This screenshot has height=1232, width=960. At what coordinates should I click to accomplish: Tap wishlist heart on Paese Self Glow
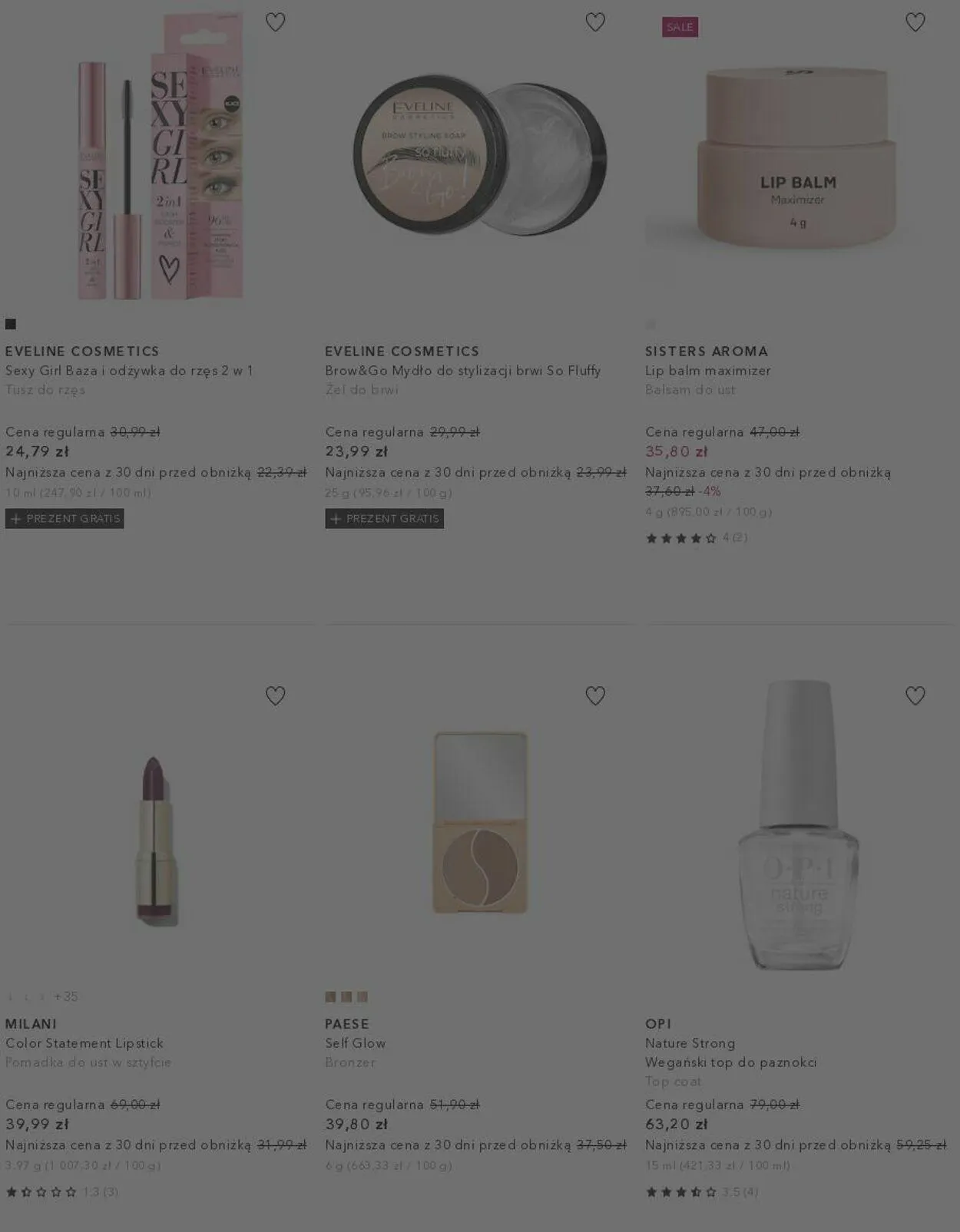[x=595, y=695]
